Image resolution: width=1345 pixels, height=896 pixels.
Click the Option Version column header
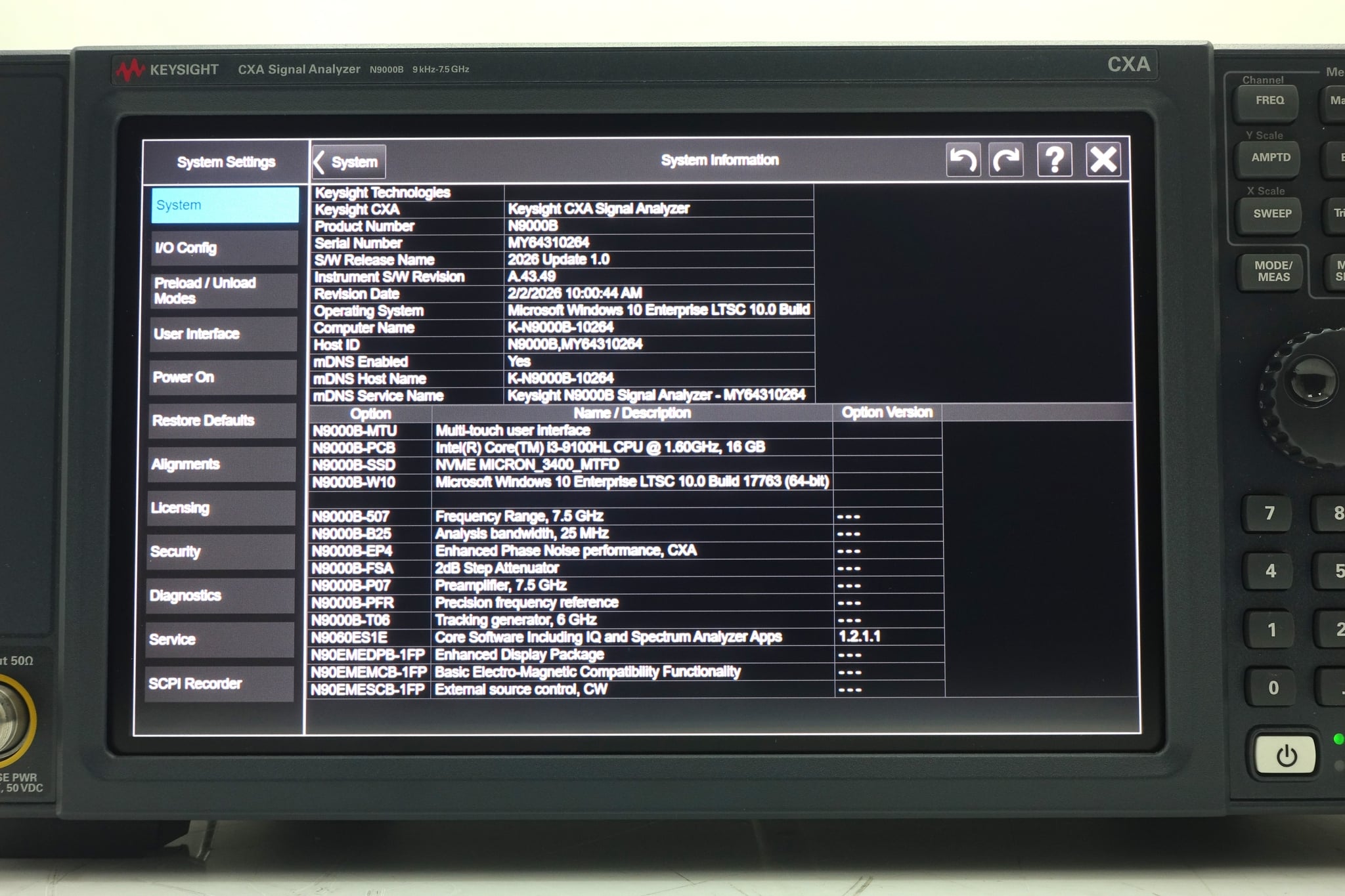[x=887, y=412]
